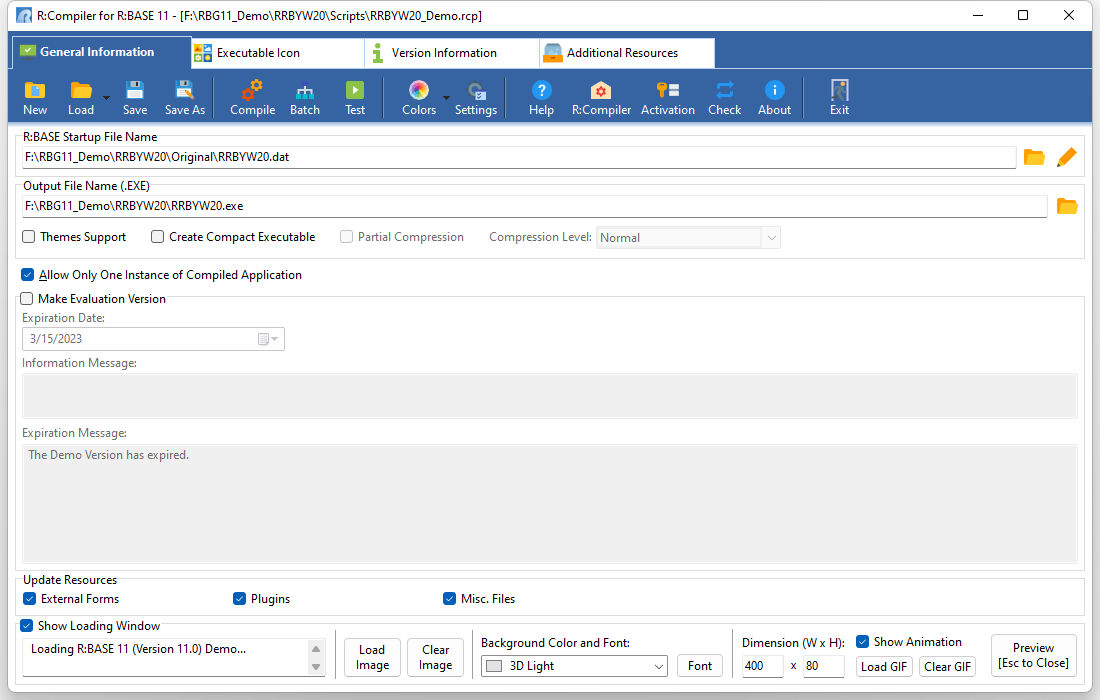1100x700 pixels.
Task: Click the Check updates icon
Action: coord(725,90)
